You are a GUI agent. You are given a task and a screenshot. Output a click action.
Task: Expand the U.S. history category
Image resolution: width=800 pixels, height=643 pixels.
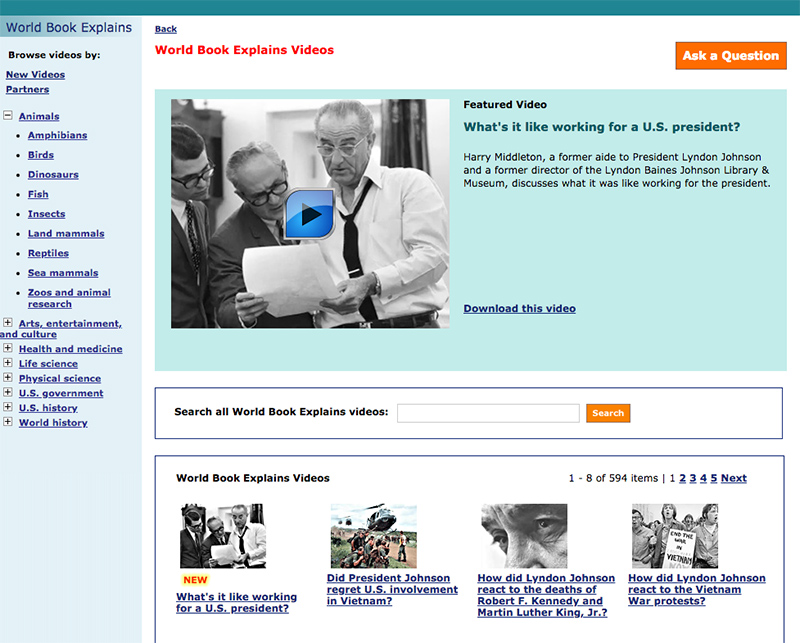[8, 407]
